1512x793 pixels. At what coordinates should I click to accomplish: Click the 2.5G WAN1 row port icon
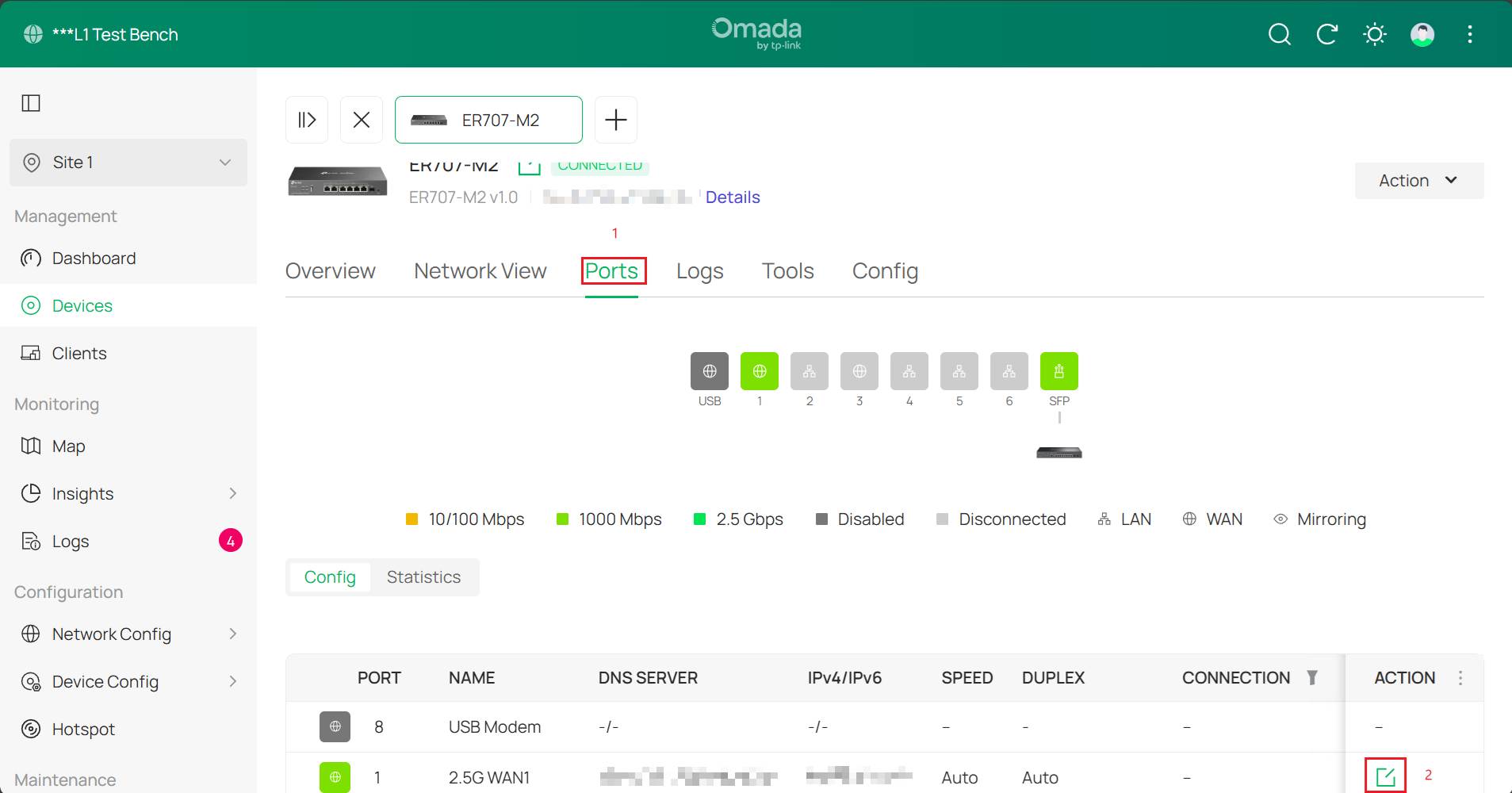(x=335, y=777)
